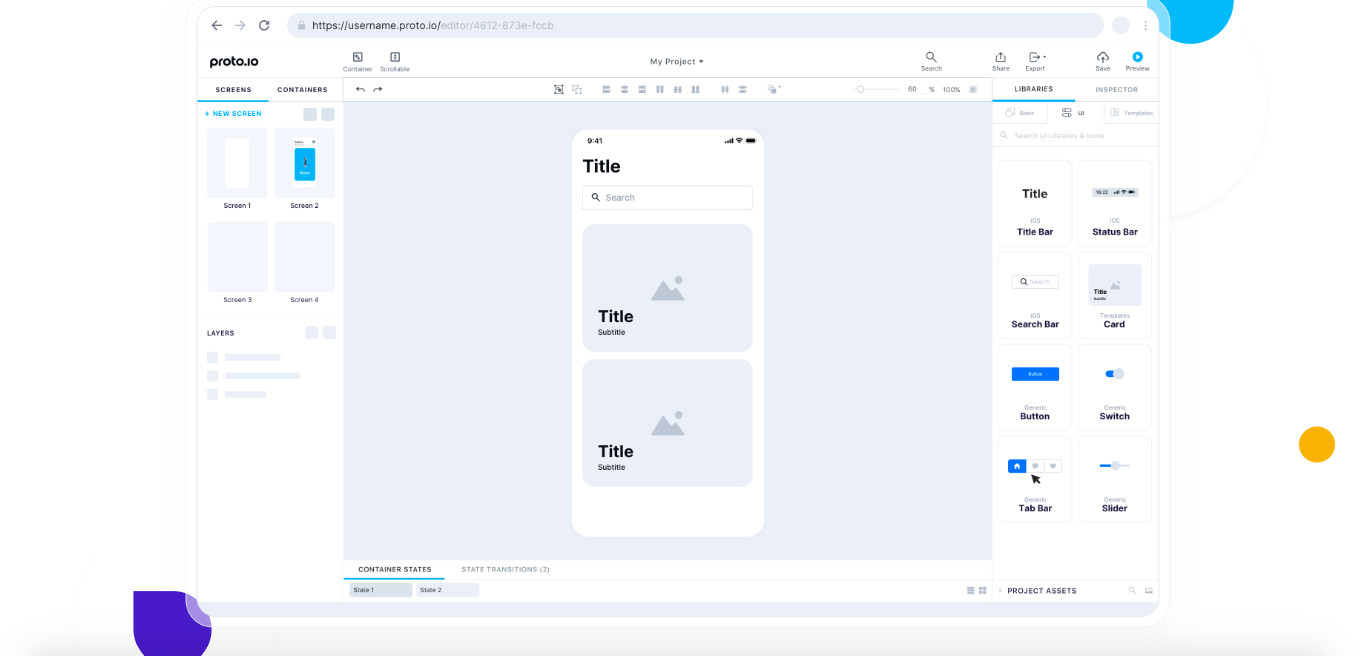Toggle the UI library category
Screen dimensions: 1366x656
(x=1075, y=113)
